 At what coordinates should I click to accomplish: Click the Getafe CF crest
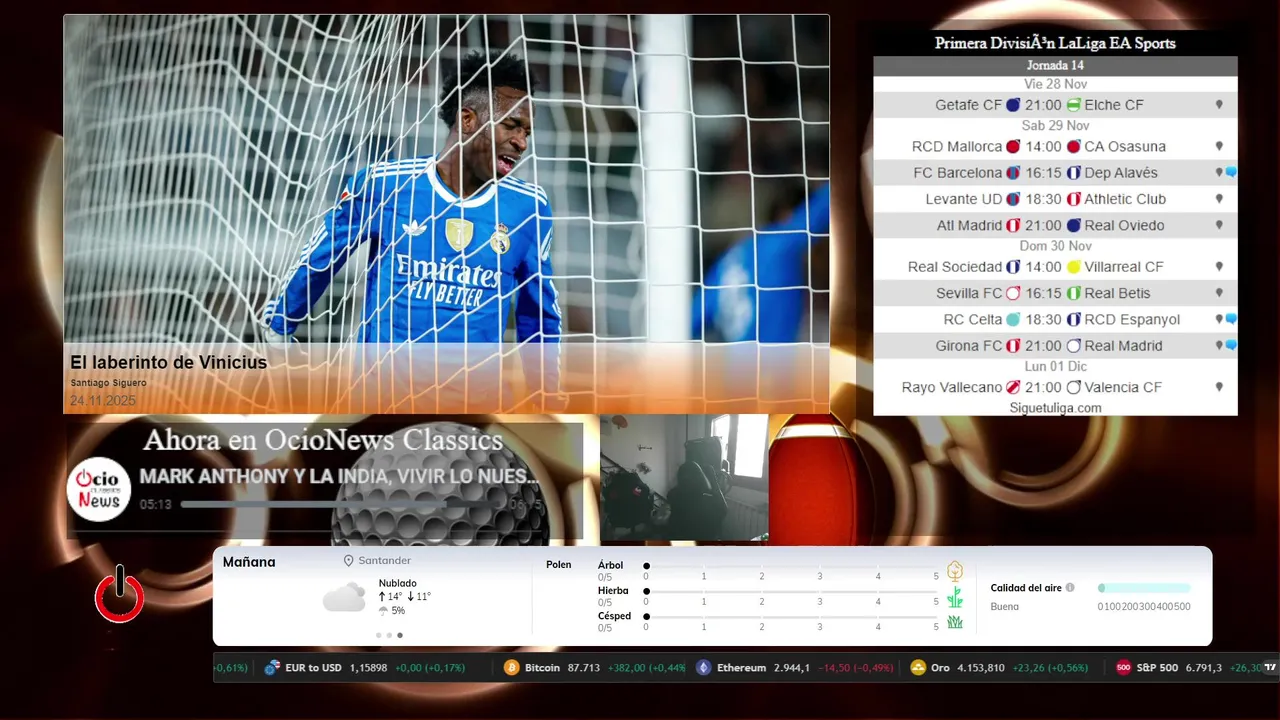pos(1013,105)
